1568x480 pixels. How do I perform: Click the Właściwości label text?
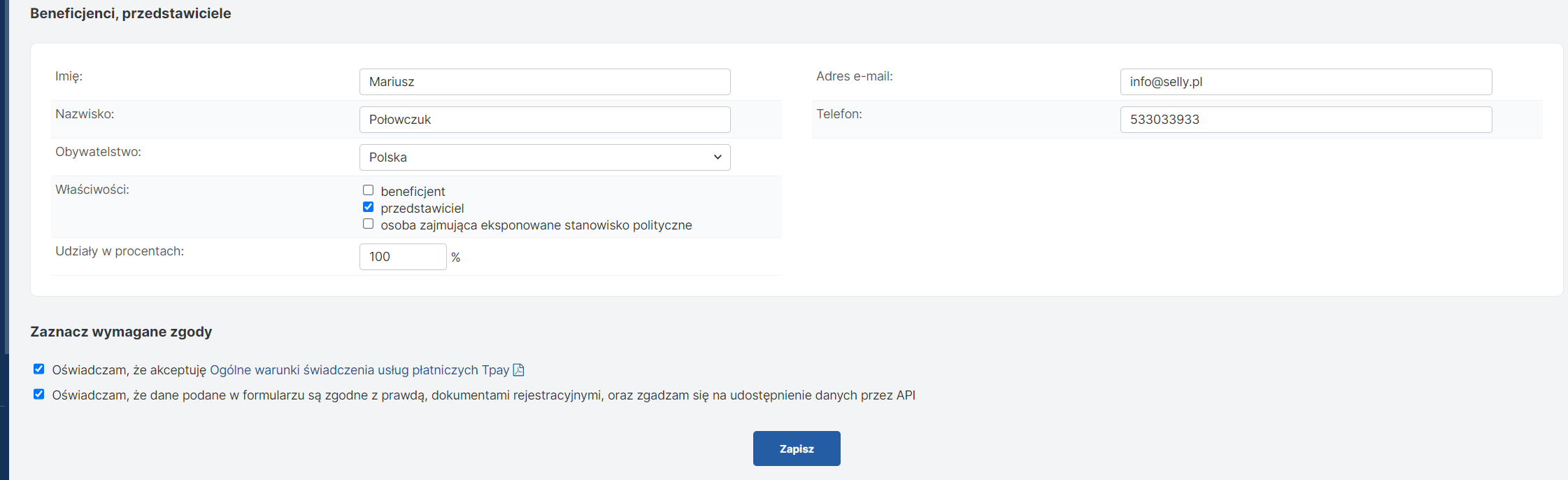pos(92,190)
